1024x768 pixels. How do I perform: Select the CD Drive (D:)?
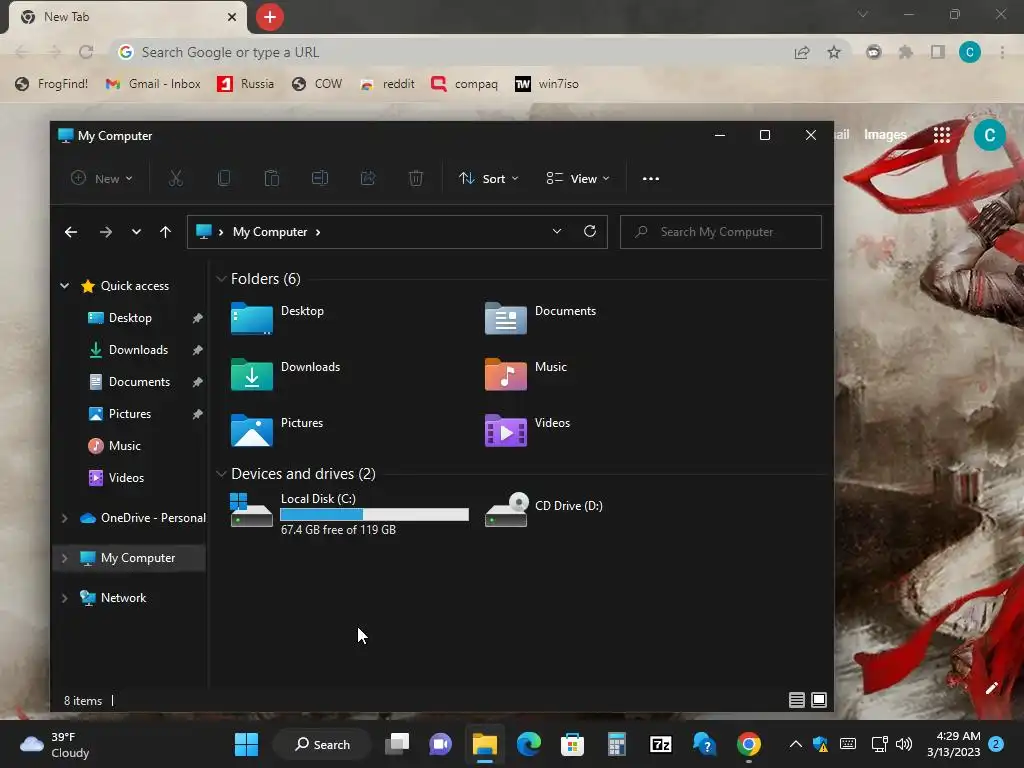point(544,510)
